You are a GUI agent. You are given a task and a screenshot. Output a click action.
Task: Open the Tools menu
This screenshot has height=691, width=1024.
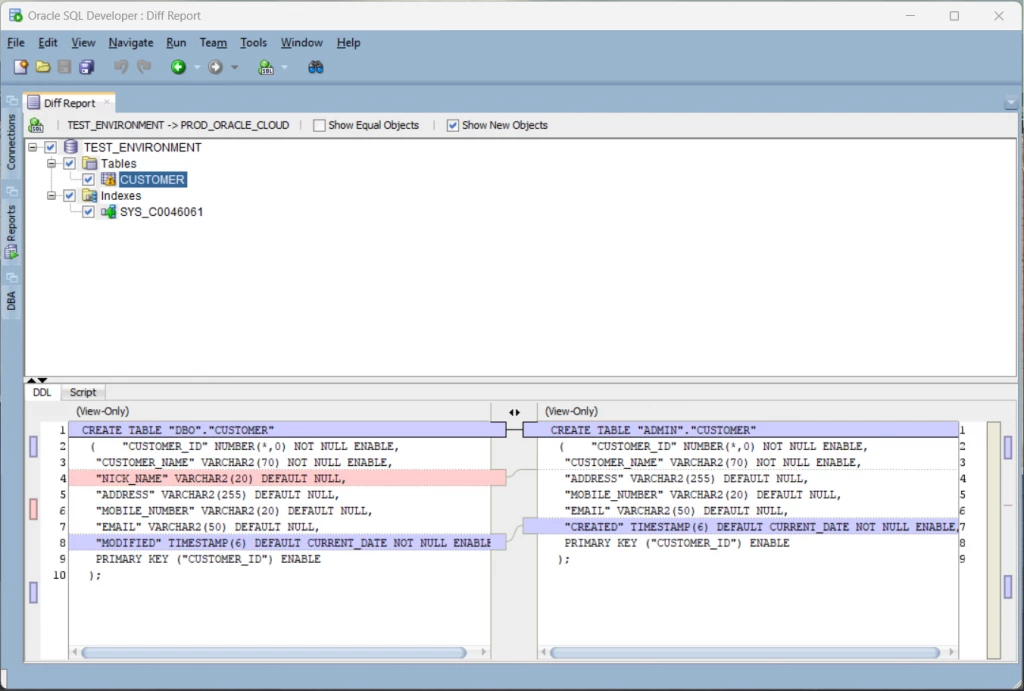(x=253, y=42)
